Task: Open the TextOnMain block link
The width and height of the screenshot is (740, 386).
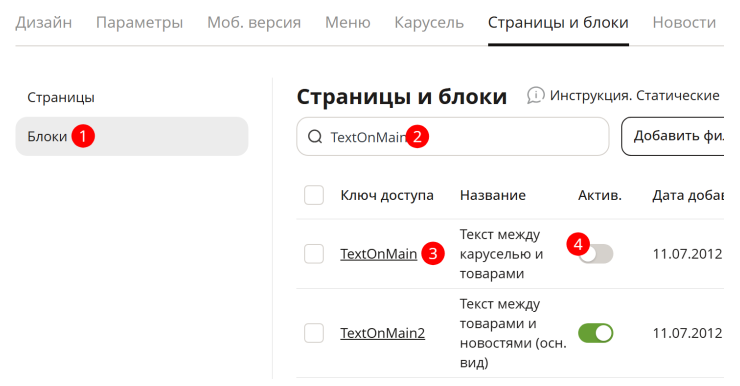Action: (x=378, y=254)
